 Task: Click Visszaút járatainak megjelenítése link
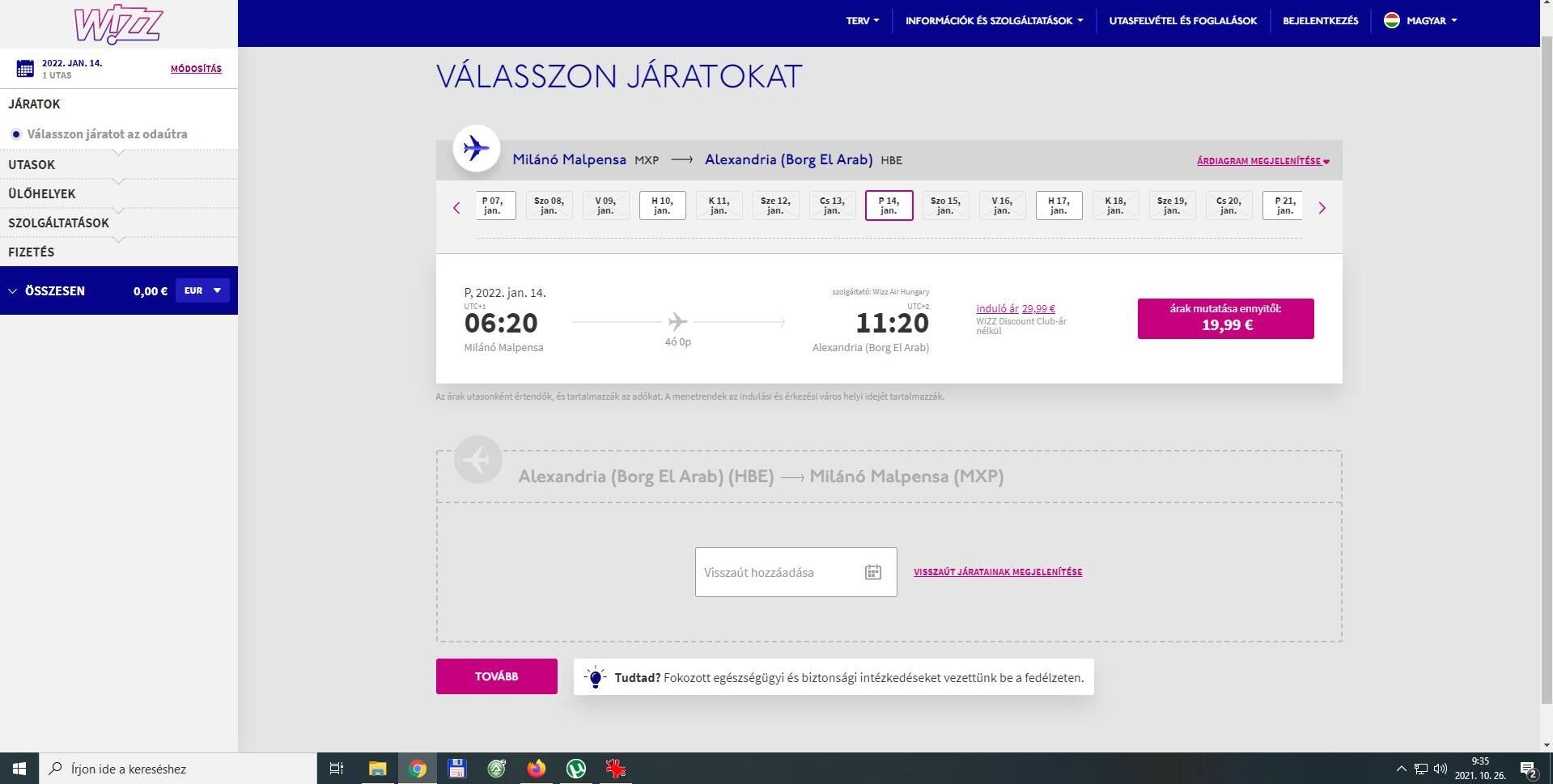[x=998, y=572]
